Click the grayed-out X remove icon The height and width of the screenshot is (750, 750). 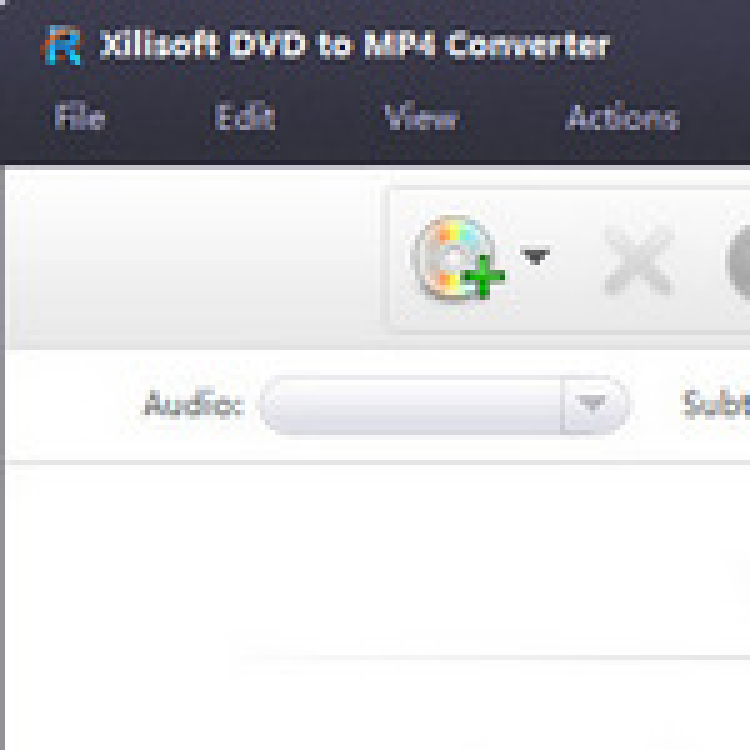[639, 260]
